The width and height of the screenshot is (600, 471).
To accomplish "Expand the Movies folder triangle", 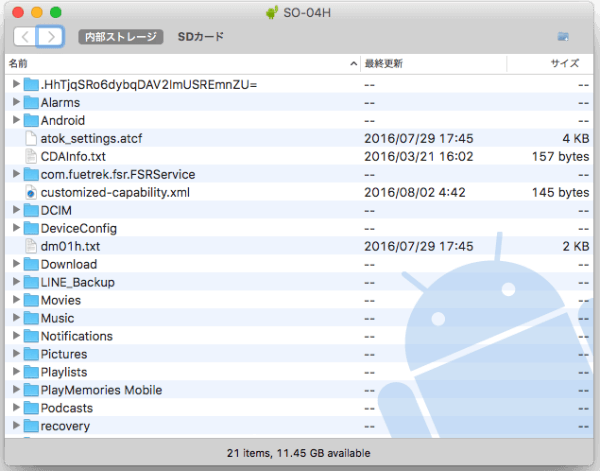I will [x=16, y=300].
